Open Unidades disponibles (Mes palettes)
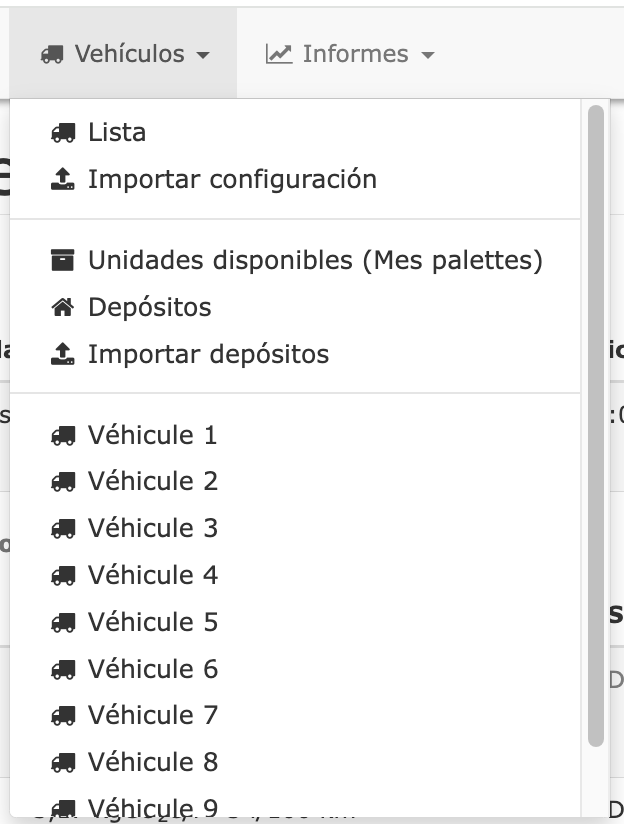 (315, 261)
